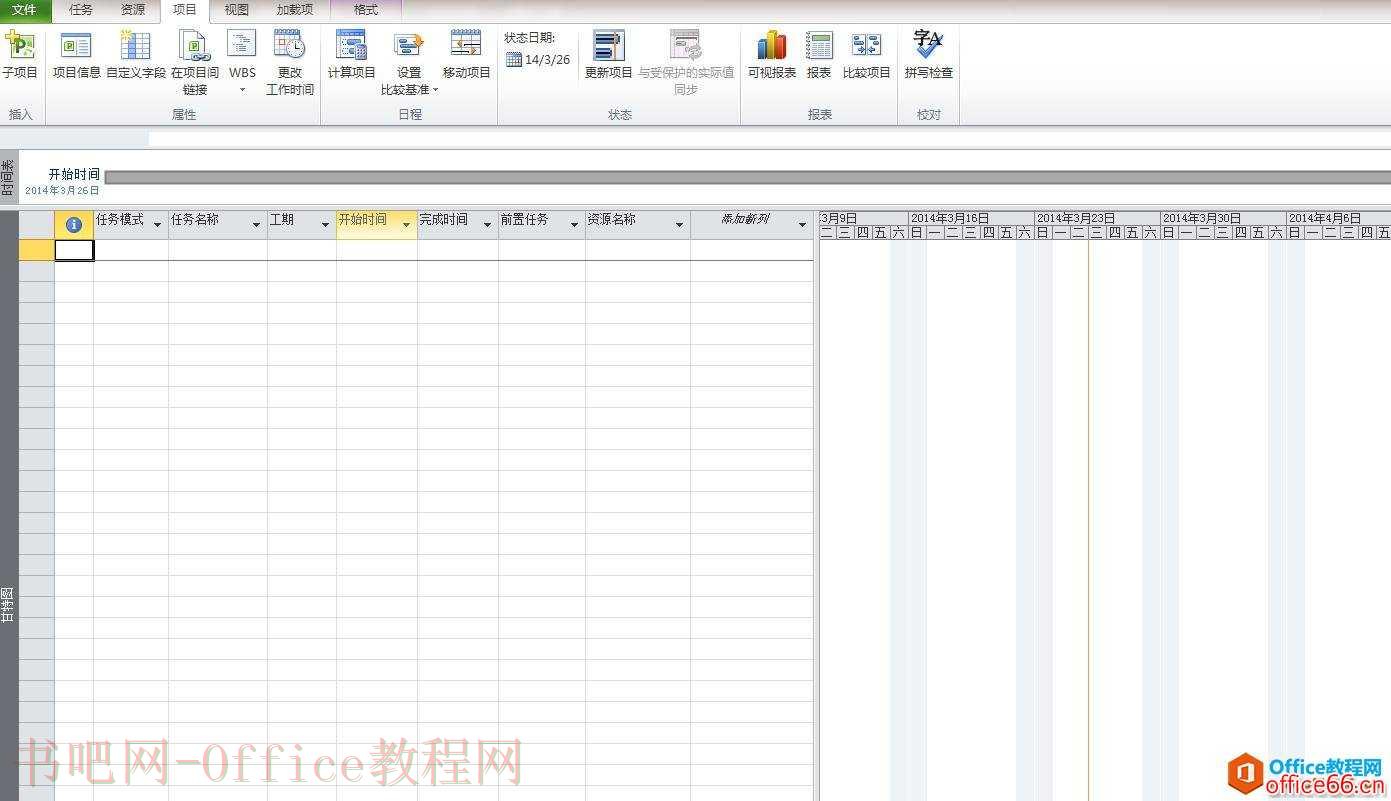This screenshot has width=1391, height=801.
Task: Click 计算项目 calculate project icon
Action: click(x=352, y=56)
